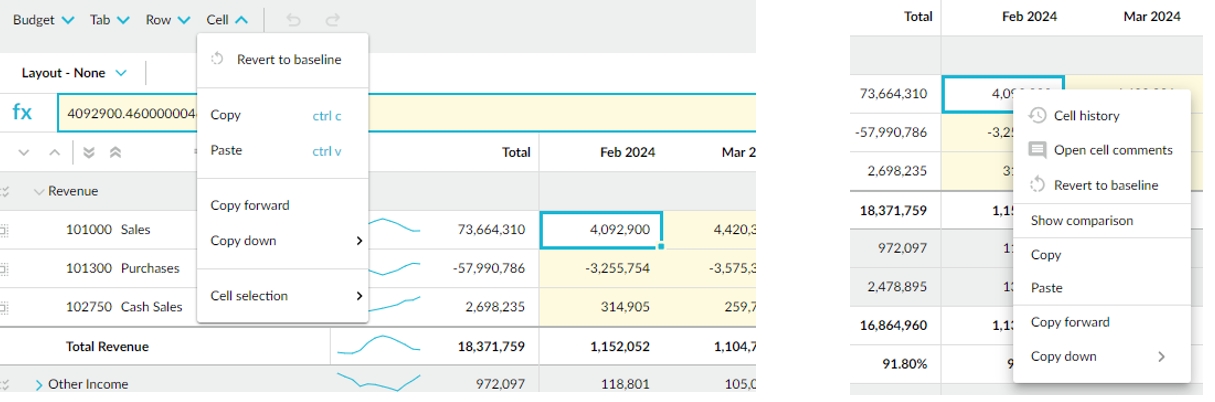Viewport: 1215px width, 402px height.
Task: Click the expand all rows double-chevron icon
Action: [x=88, y=152]
